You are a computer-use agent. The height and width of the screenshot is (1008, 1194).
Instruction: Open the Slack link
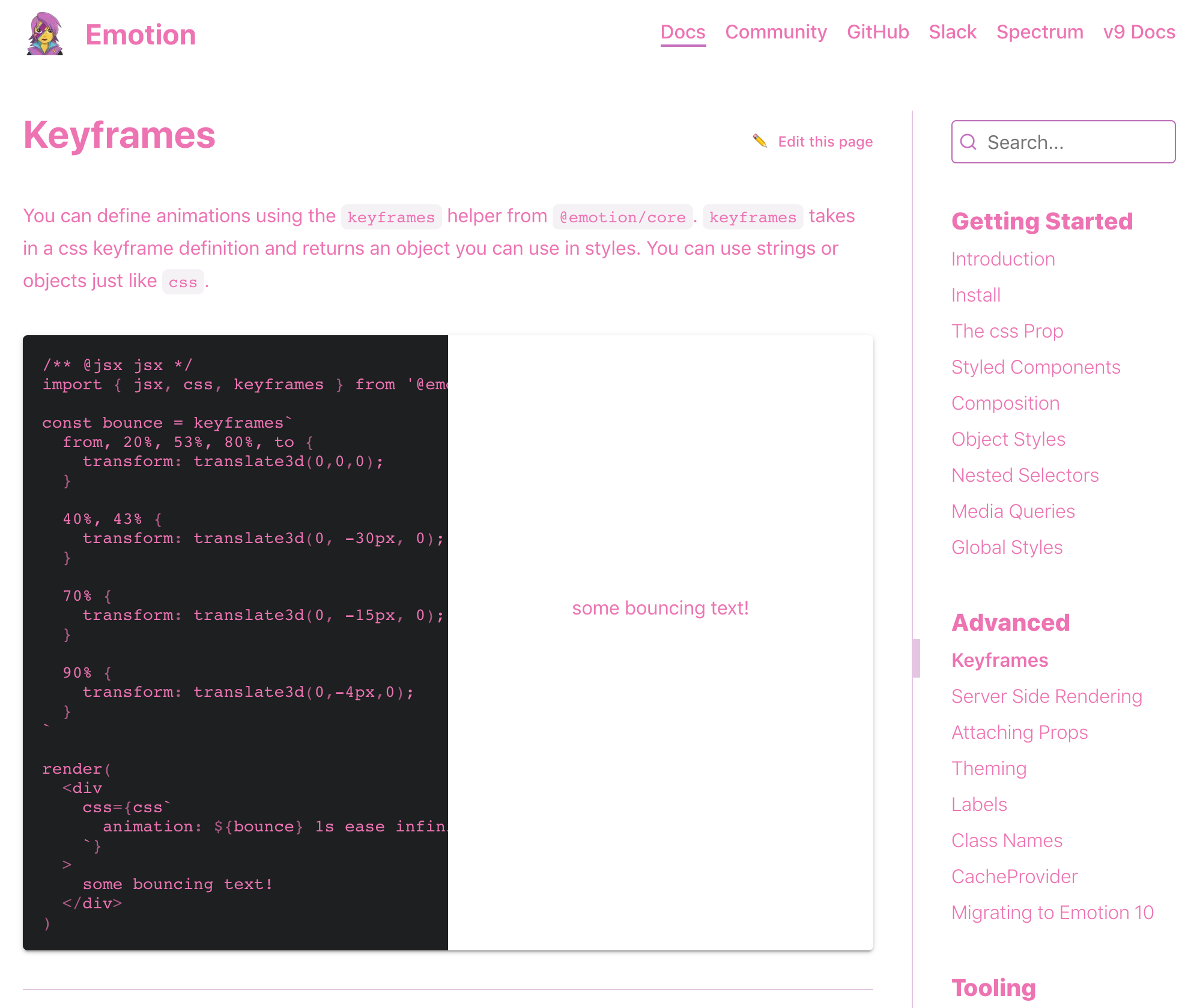(953, 32)
